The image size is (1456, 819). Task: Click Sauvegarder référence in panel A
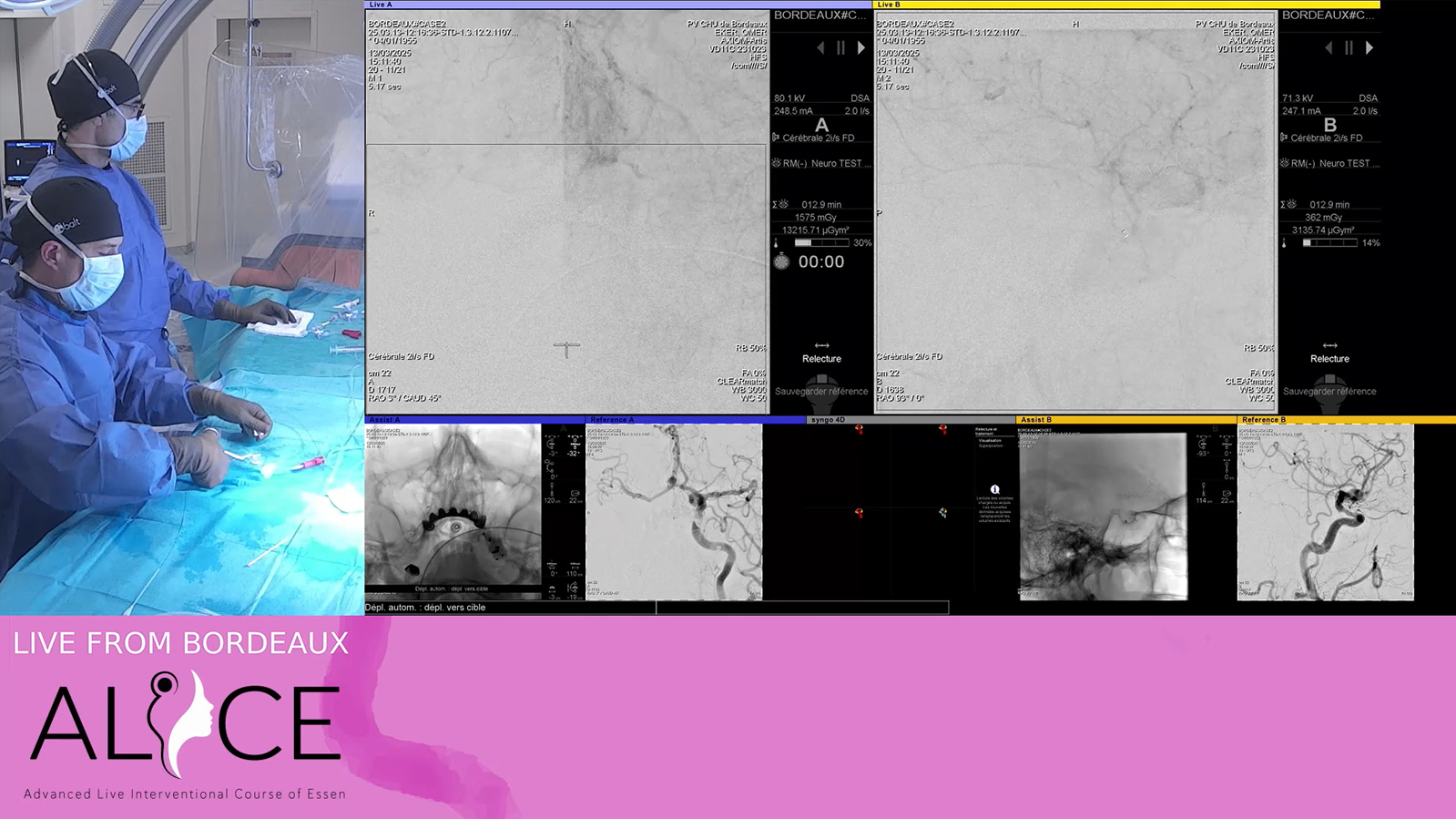click(x=821, y=392)
